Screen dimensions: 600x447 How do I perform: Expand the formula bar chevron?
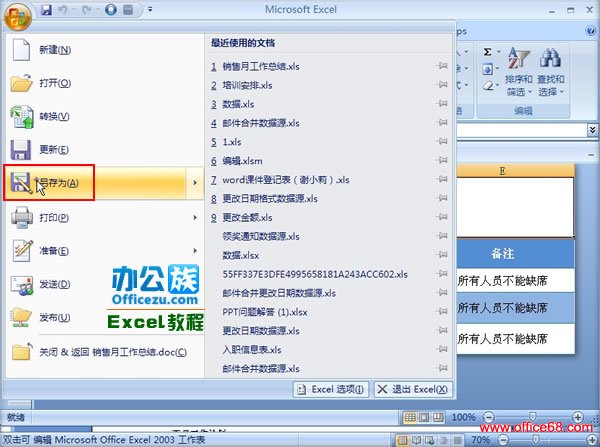592,130
